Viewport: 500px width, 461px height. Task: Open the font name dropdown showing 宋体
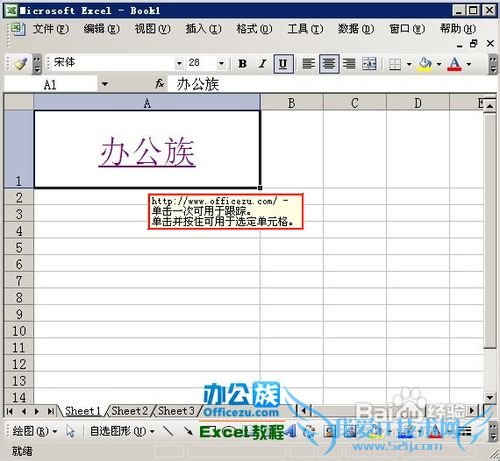(179, 63)
